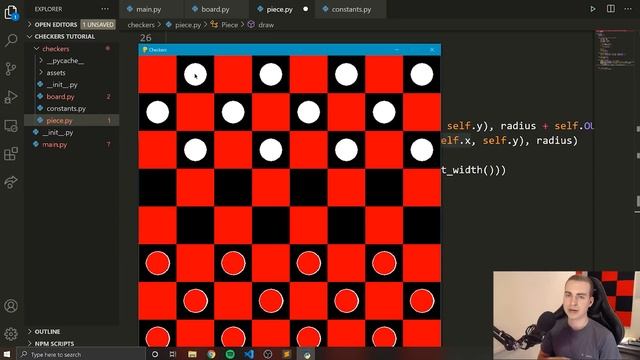Expand the __pycache__ folder
Image resolution: width=640 pixels, height=360 pixels.
(x=65, y=61)
